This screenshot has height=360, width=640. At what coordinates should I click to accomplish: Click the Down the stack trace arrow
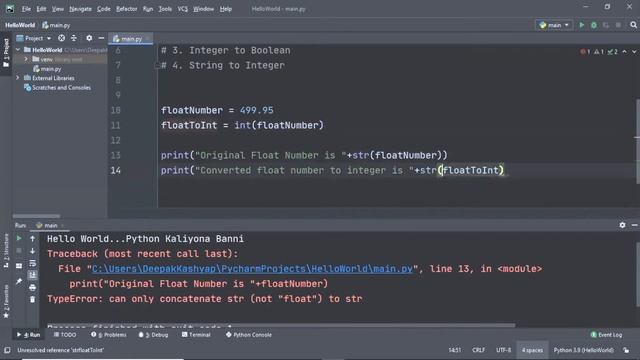point(33,251)
